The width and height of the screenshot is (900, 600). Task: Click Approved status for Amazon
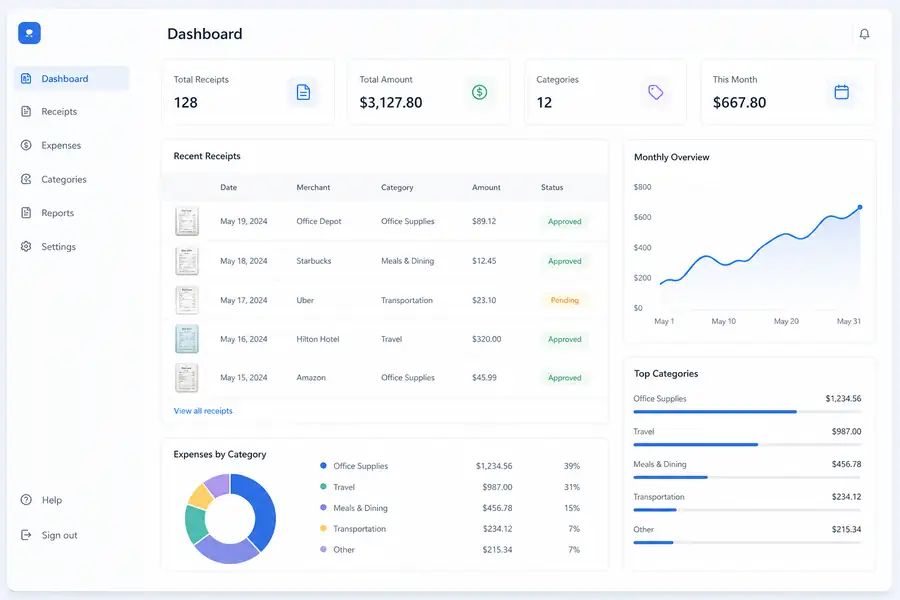pyautogui.click(x=564, y=378)
